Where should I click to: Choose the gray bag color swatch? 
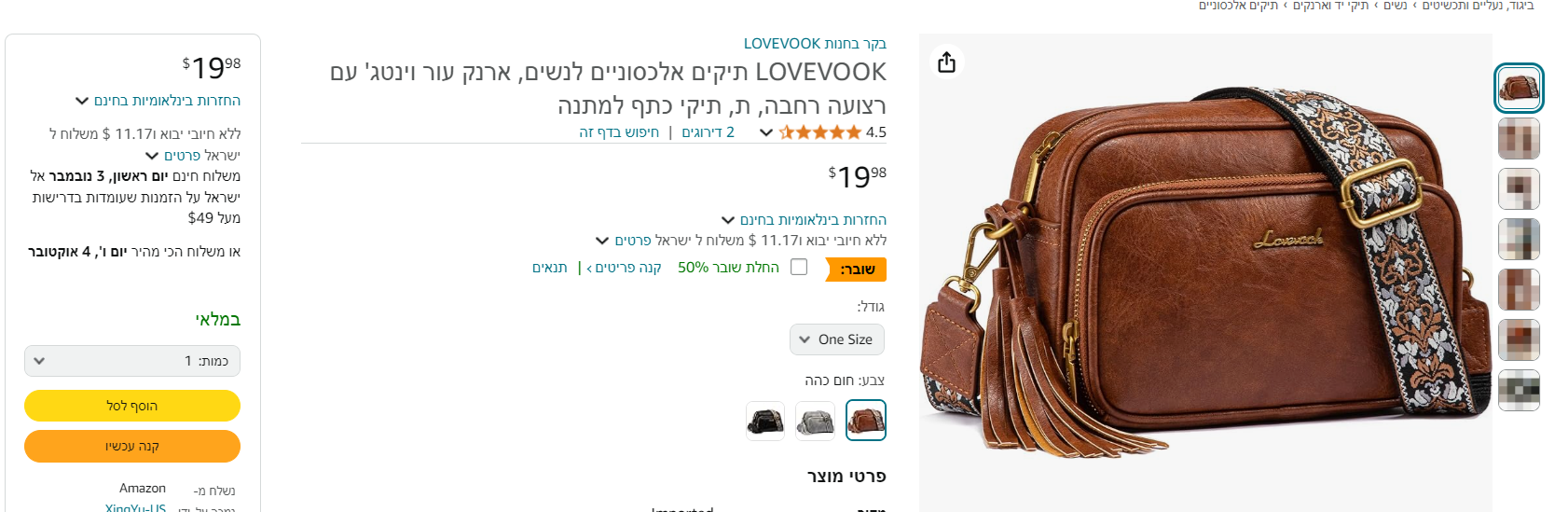[x=816, y=421]
